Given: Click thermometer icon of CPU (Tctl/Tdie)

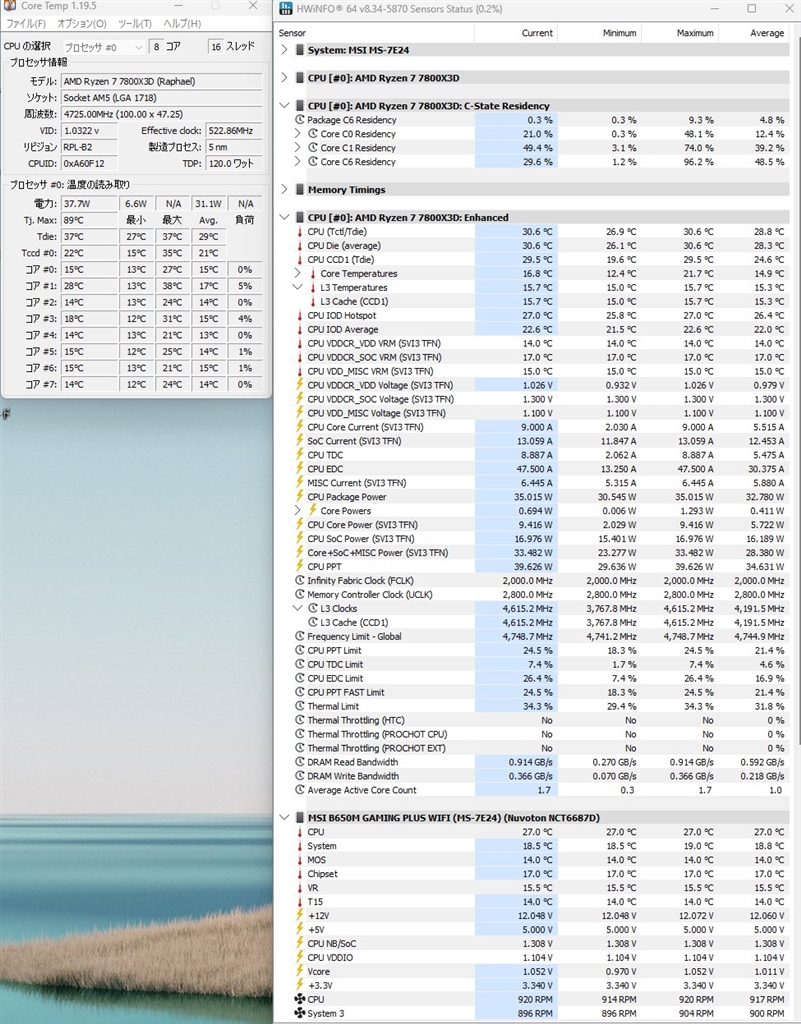Looking at the screenshot, I should tap(300, 231).
